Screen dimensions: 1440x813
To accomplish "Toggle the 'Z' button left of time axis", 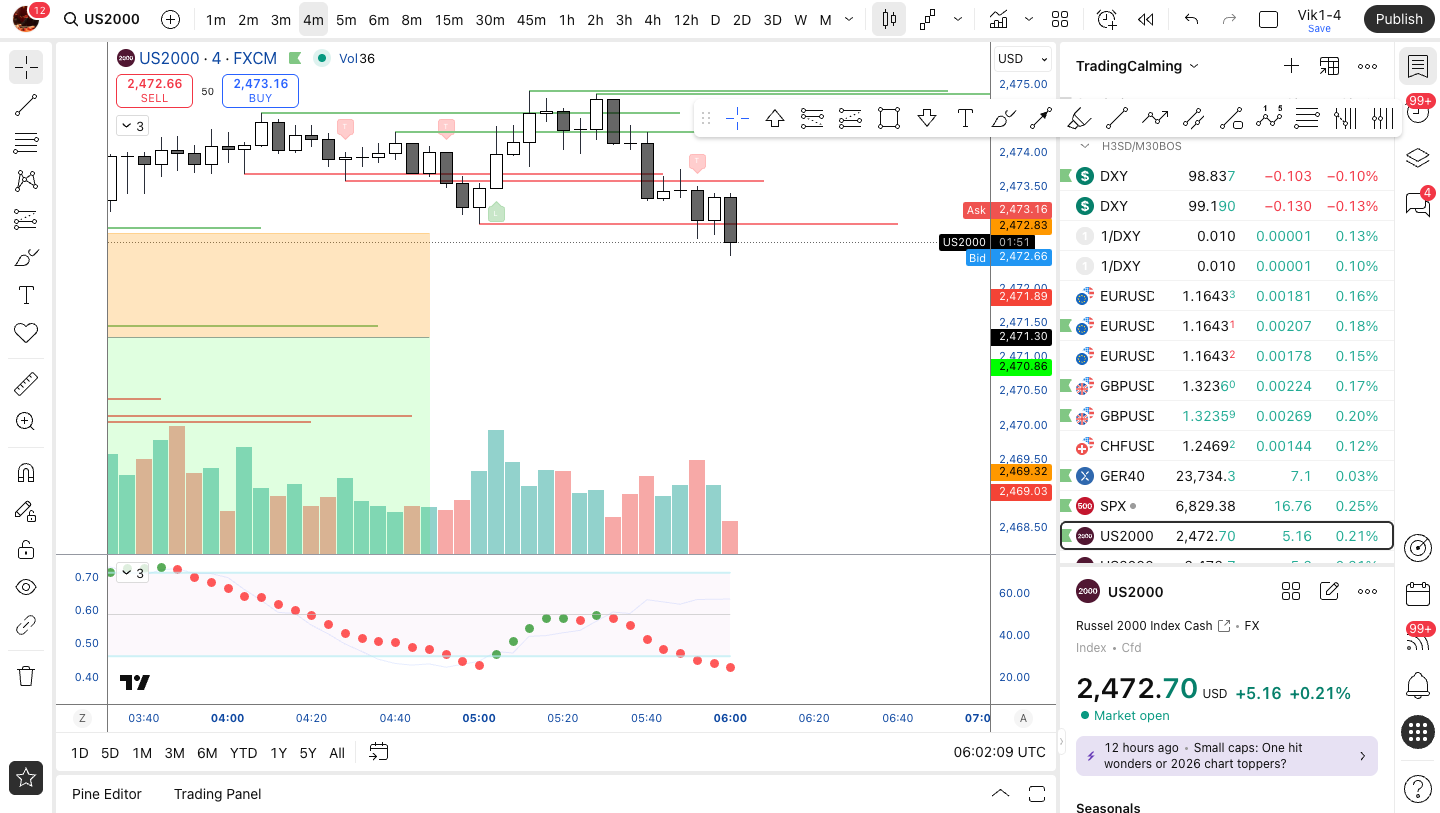I will (82, 718).
